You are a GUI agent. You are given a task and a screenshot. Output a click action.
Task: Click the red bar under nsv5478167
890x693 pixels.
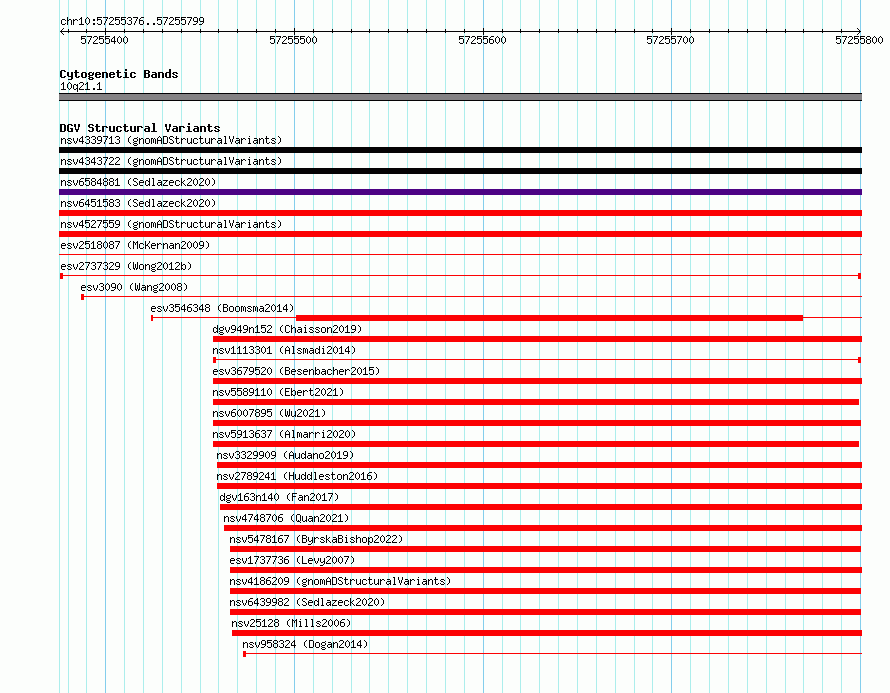point(545,549)
